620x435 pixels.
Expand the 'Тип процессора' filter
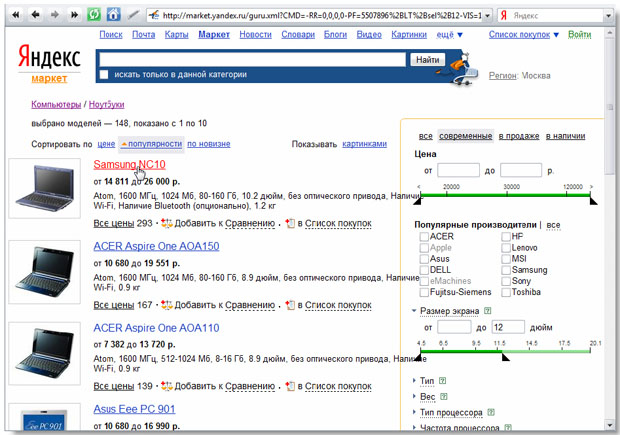pos(414,412)
